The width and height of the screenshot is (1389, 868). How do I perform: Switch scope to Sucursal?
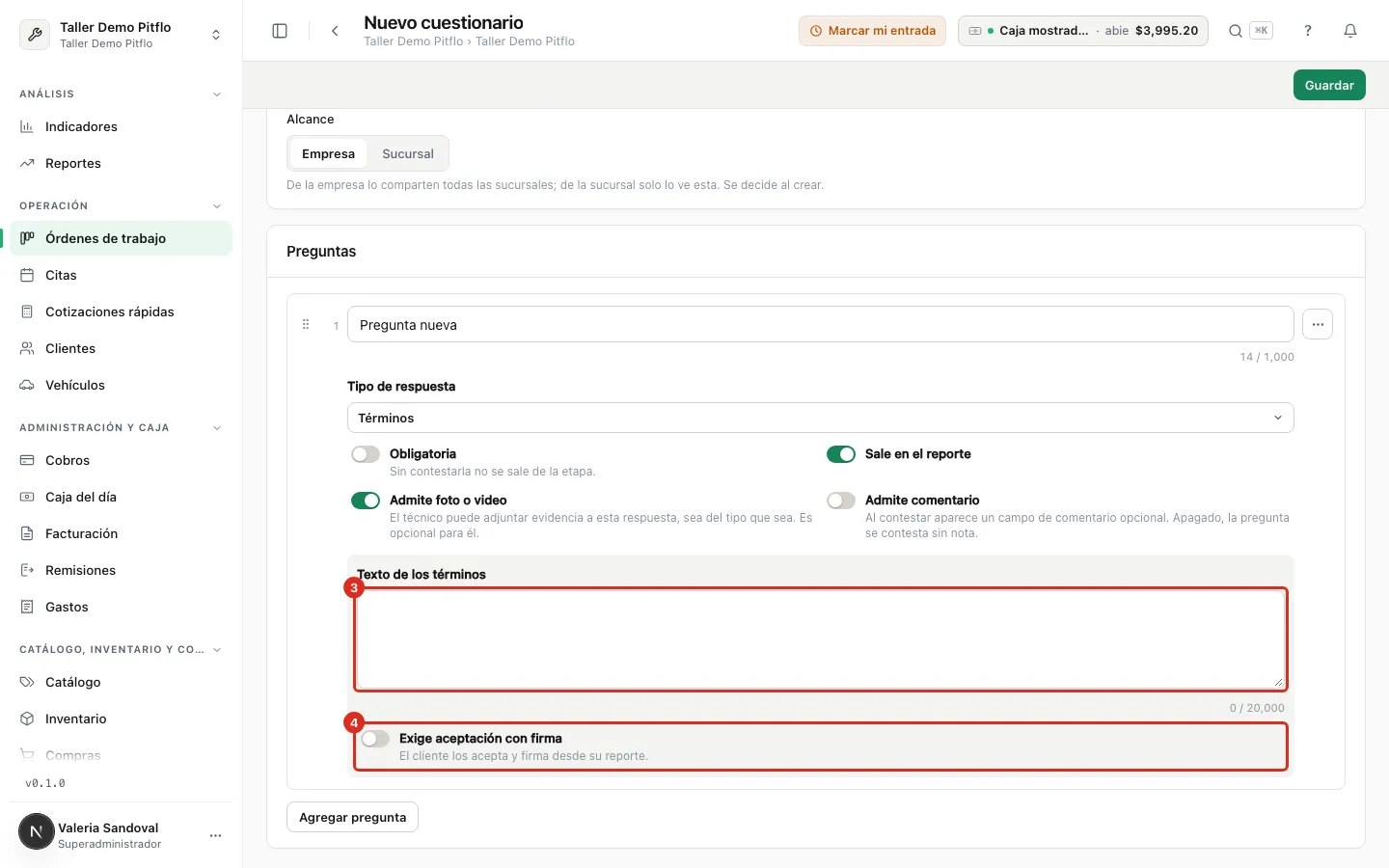click(x=408, y=153)
